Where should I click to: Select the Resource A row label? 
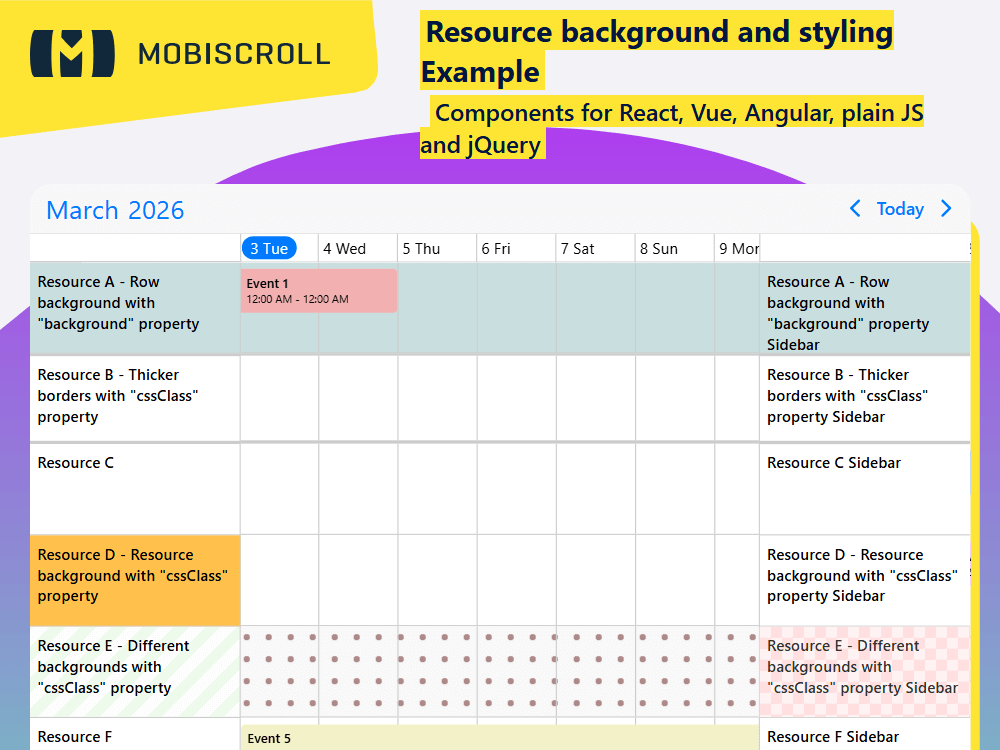(120, 303)
